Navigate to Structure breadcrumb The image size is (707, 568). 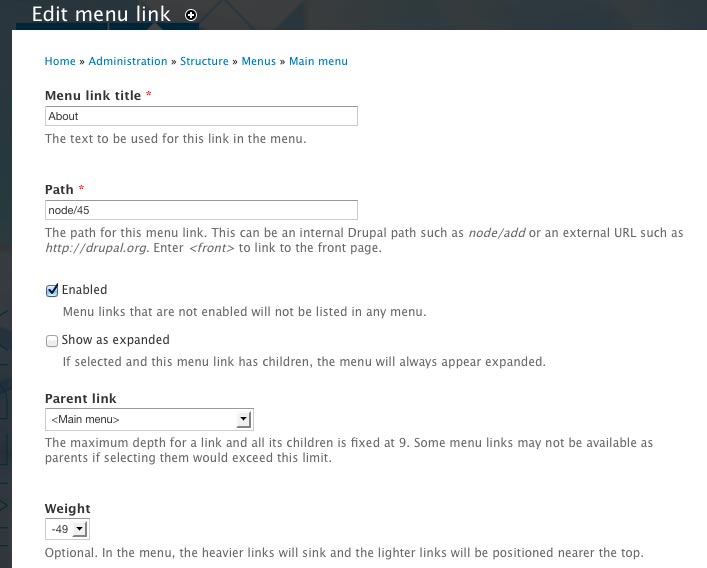pyautogui.click(x=204, y=61)
